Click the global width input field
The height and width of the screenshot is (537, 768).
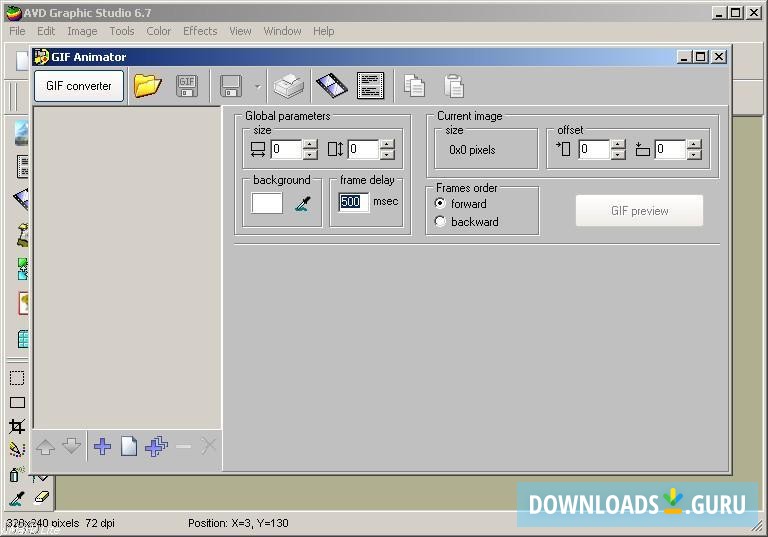[286, 149]
